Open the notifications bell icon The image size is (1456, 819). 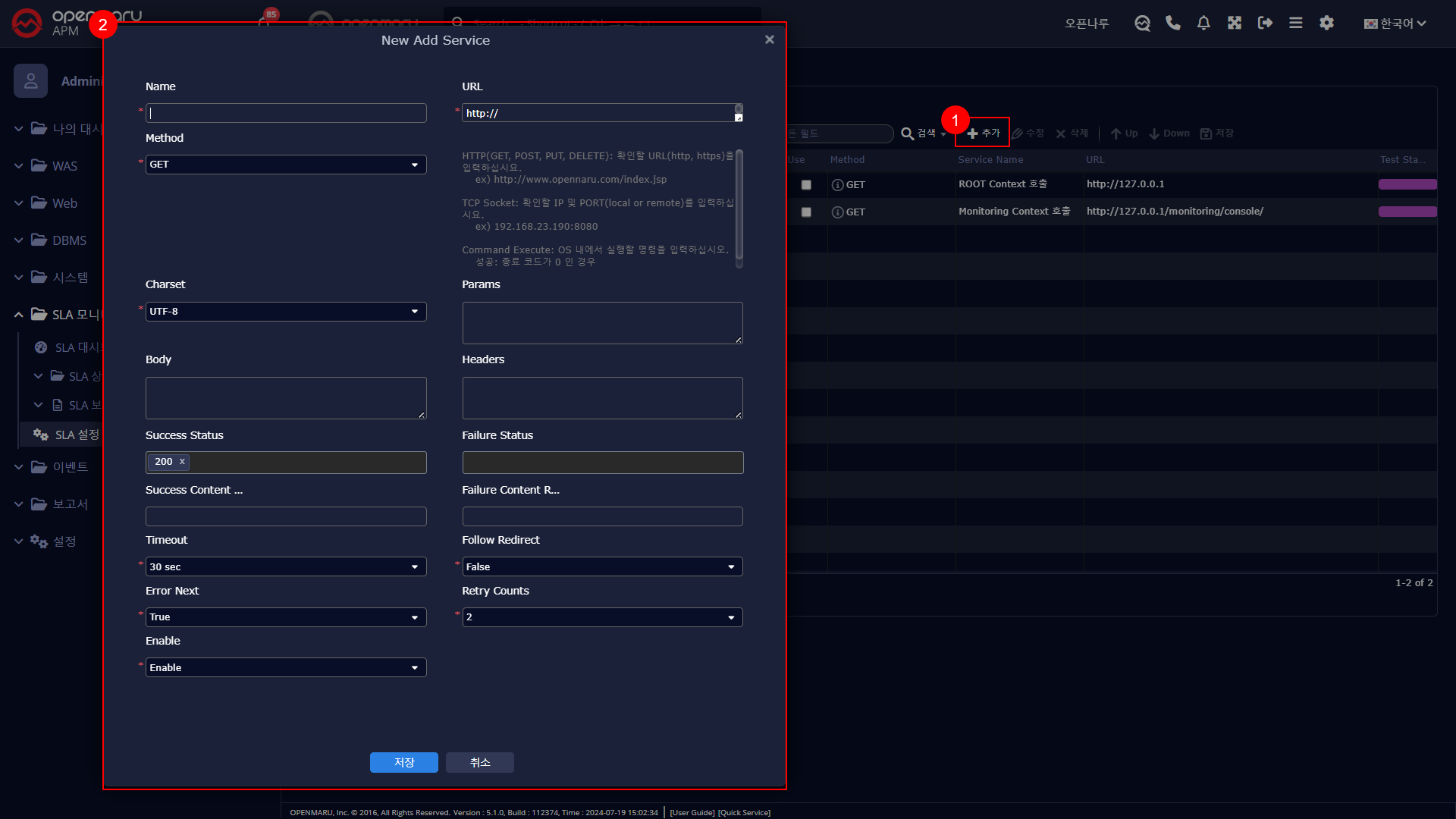tap(1203, 23)
